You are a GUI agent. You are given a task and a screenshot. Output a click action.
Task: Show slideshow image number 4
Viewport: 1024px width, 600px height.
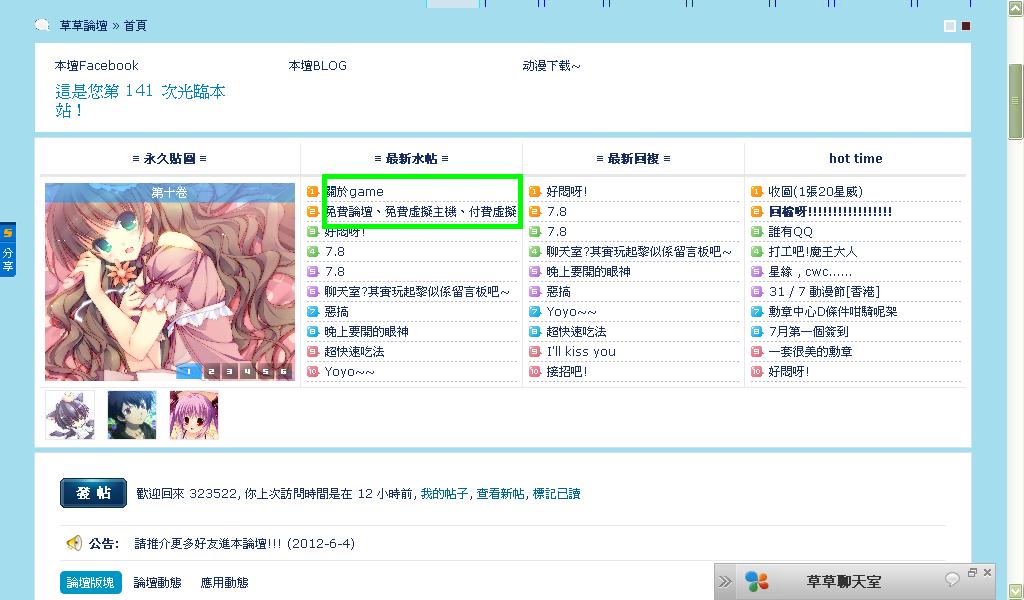click(x=248, y=371)
